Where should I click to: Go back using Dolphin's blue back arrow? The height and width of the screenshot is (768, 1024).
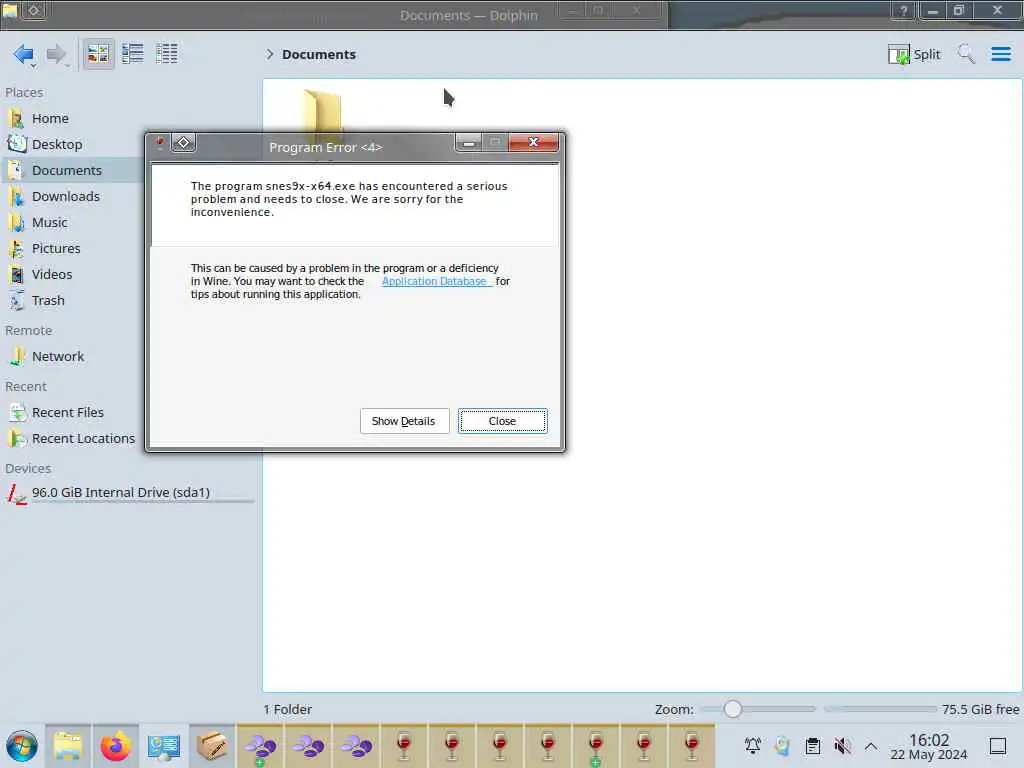point(24,54)
